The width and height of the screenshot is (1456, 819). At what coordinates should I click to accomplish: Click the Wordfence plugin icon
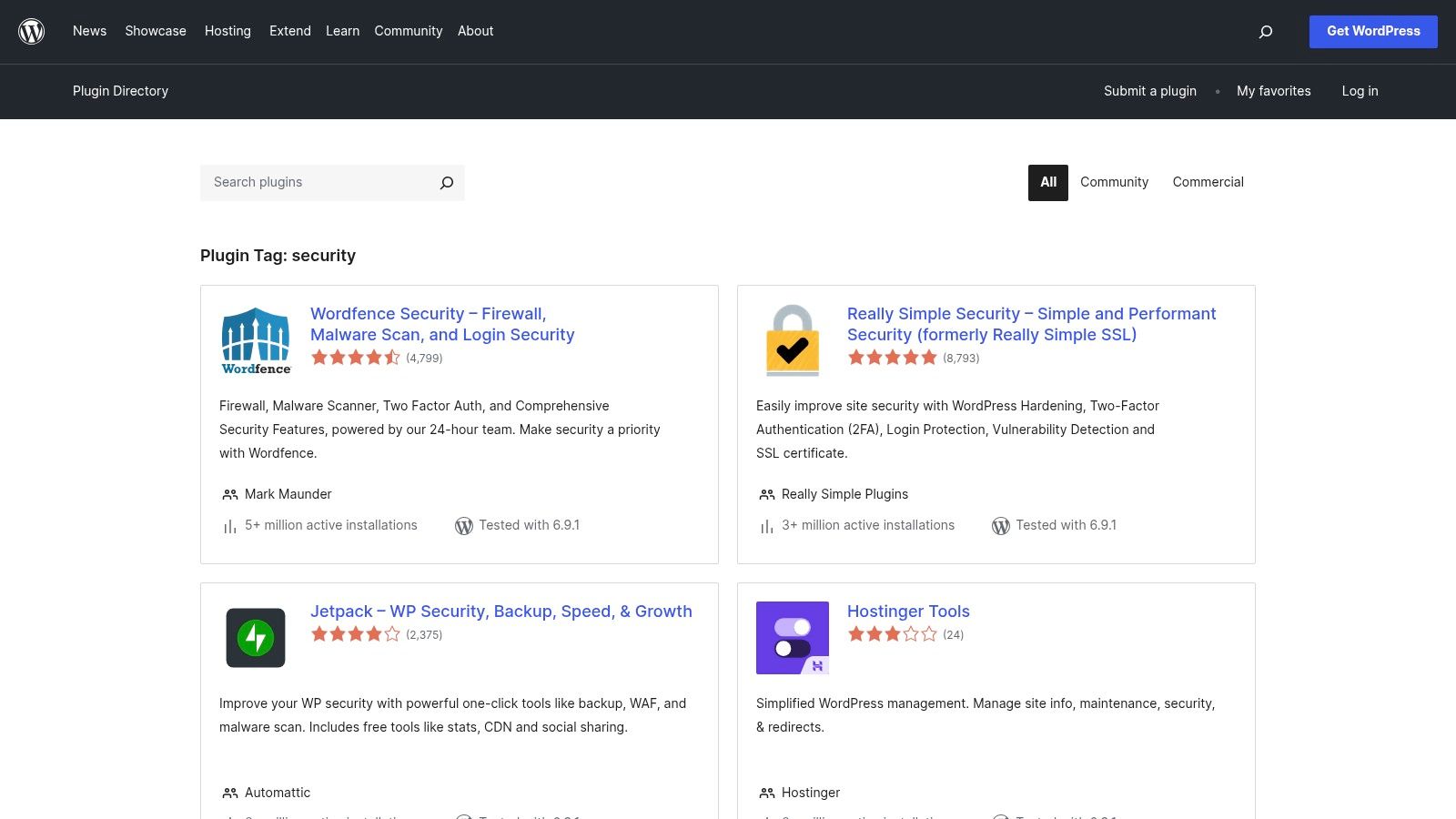tap(255, 339)
